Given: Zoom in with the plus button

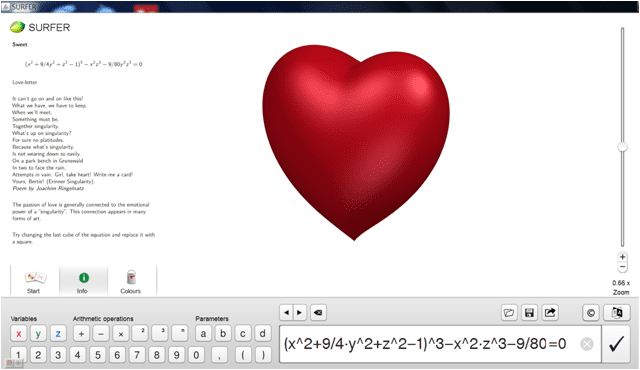Looking at the screenshot, I should [x=622, y=257].
